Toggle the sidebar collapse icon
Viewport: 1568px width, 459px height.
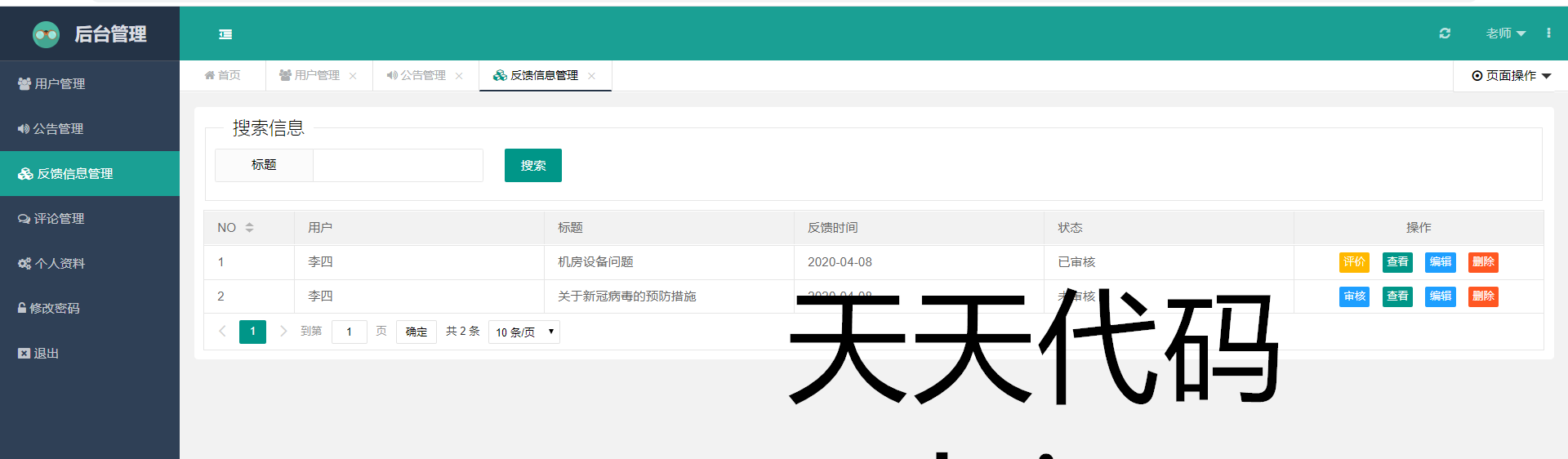(x=225, y=34)
